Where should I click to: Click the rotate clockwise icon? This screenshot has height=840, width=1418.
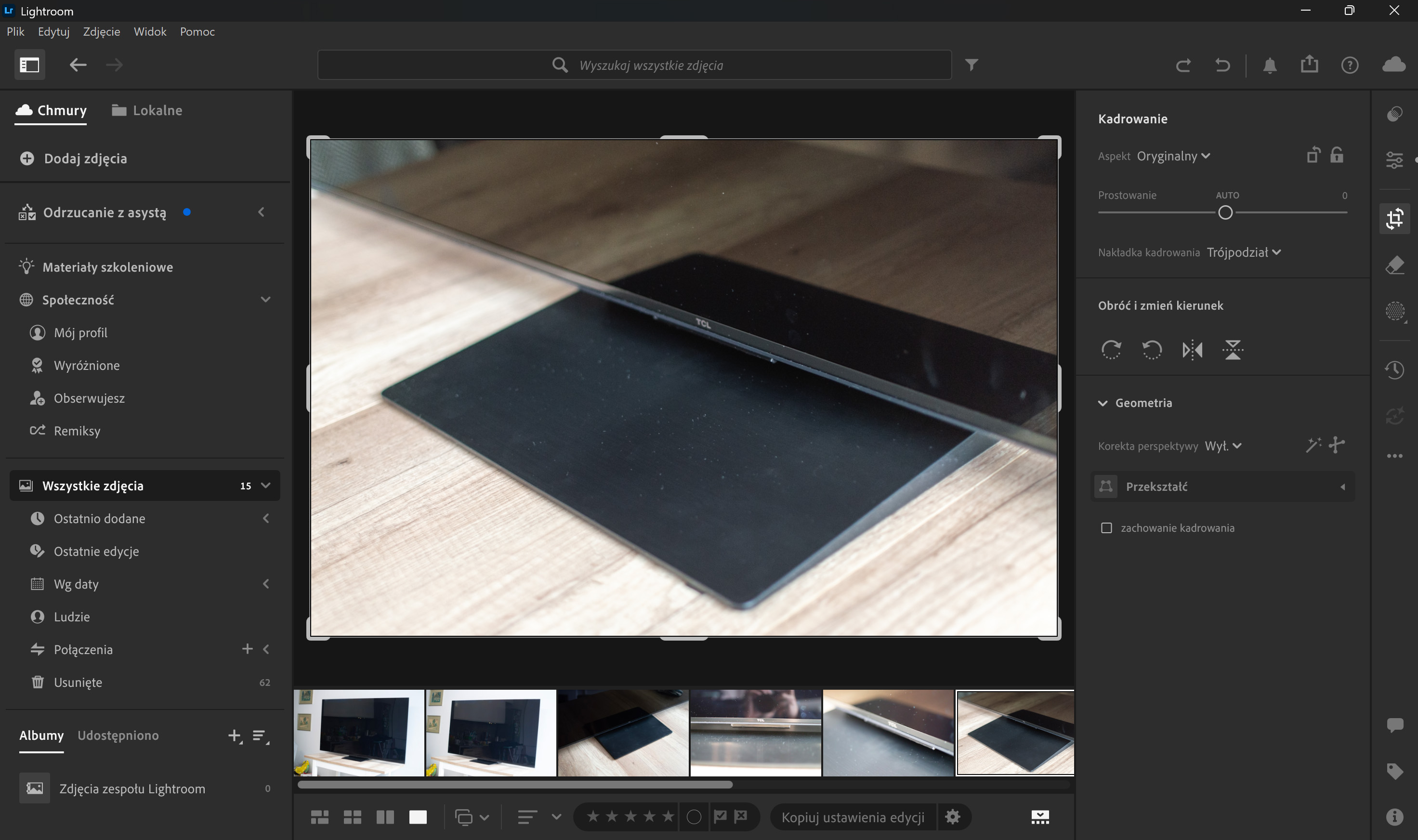[x=1111, y=350]
